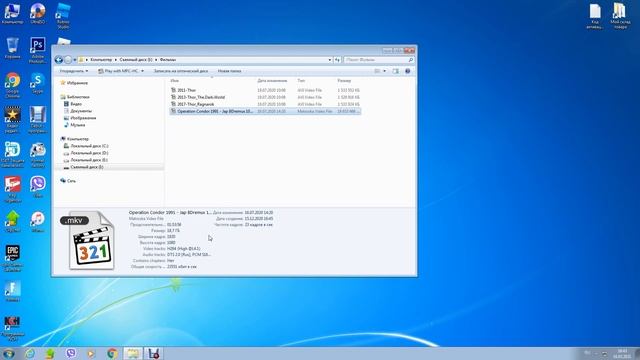Open Google Chrome desktop shortcut

click(x=12, y=84)
